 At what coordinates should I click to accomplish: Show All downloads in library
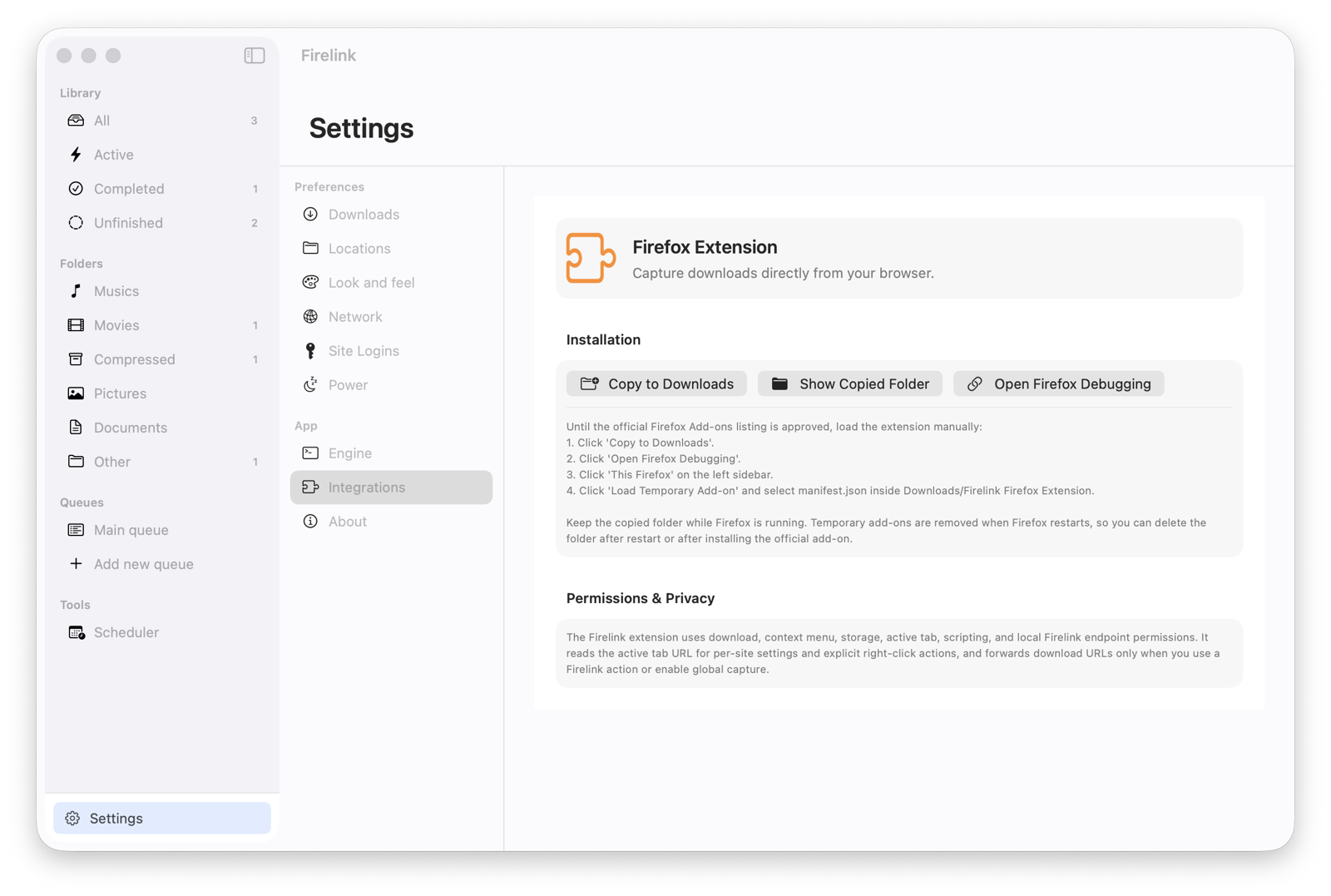click(x=162, y=121)
